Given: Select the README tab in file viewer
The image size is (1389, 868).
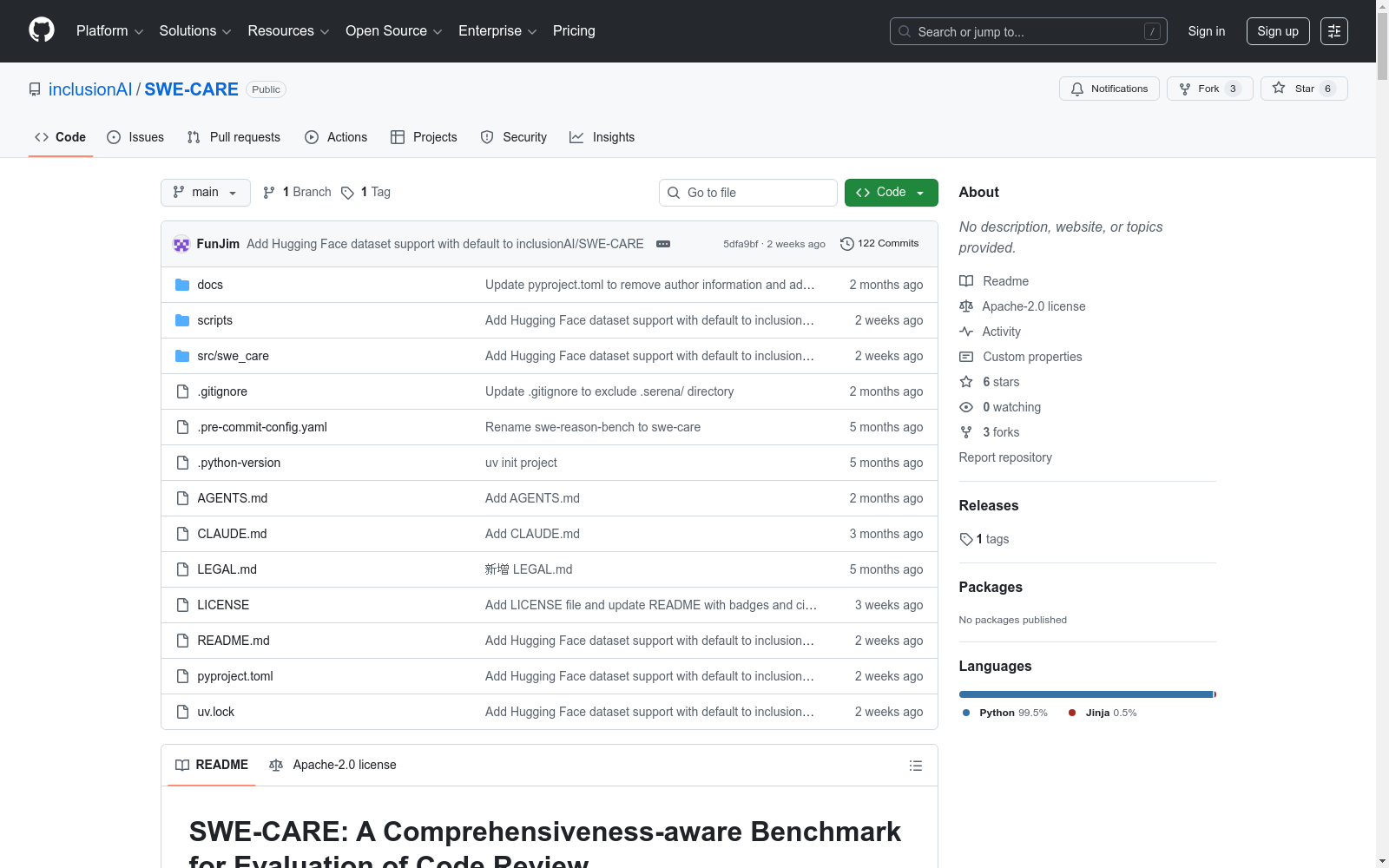Looking at the screenshot, I should 212,765.
